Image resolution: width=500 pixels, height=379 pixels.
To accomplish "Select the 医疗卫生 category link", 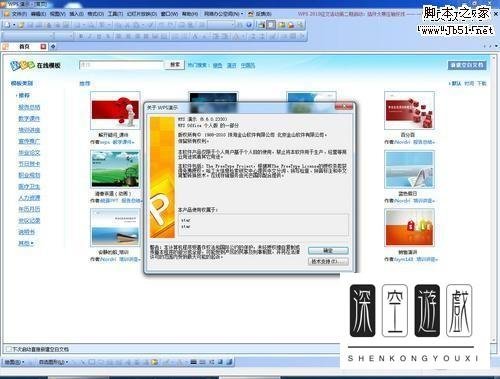I will [29, 187].
